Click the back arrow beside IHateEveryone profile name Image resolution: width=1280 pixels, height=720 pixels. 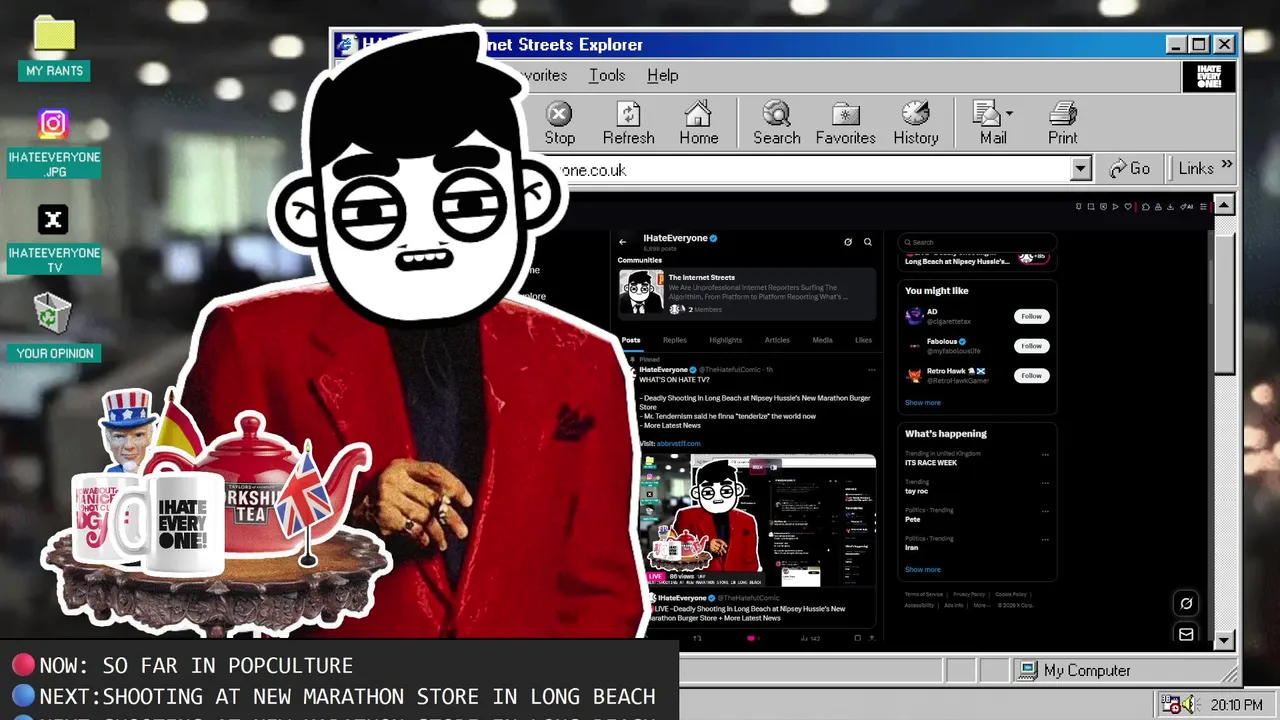tap(623, 241)
